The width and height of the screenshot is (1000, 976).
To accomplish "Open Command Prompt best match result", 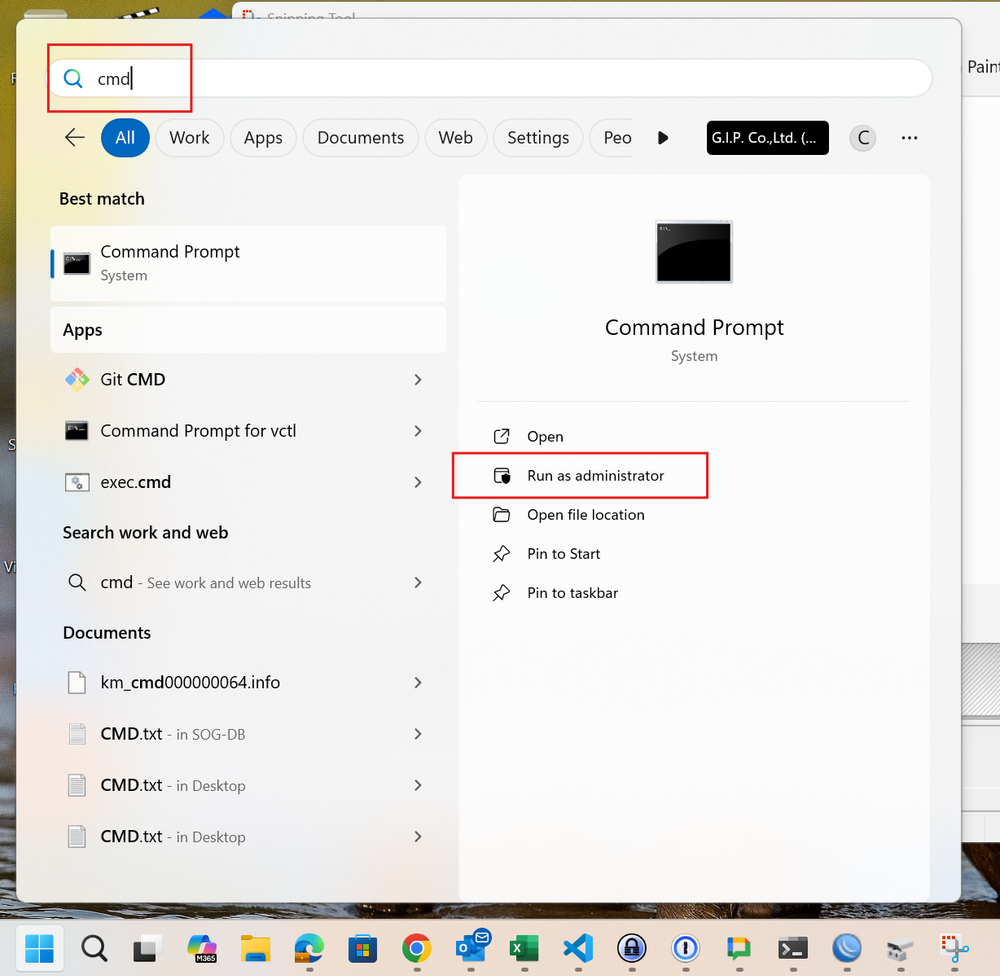I will [x=248, y=263].
